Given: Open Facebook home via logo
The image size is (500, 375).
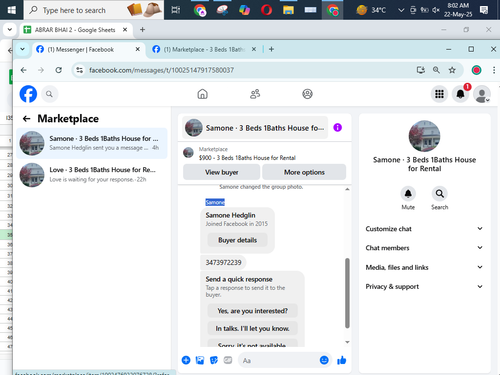Looking at the screenshot, I should coord(28,94).
